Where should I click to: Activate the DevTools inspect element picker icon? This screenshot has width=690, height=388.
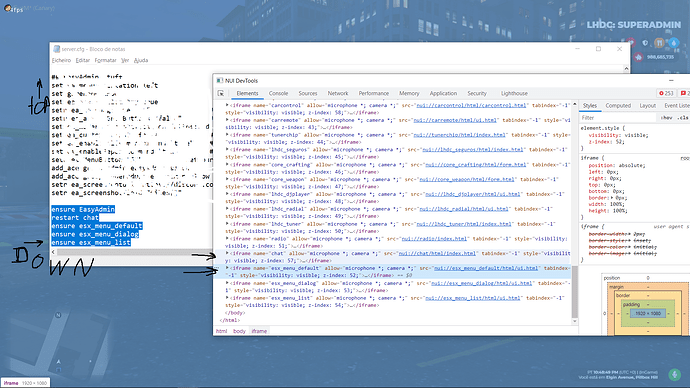point(221,93)
